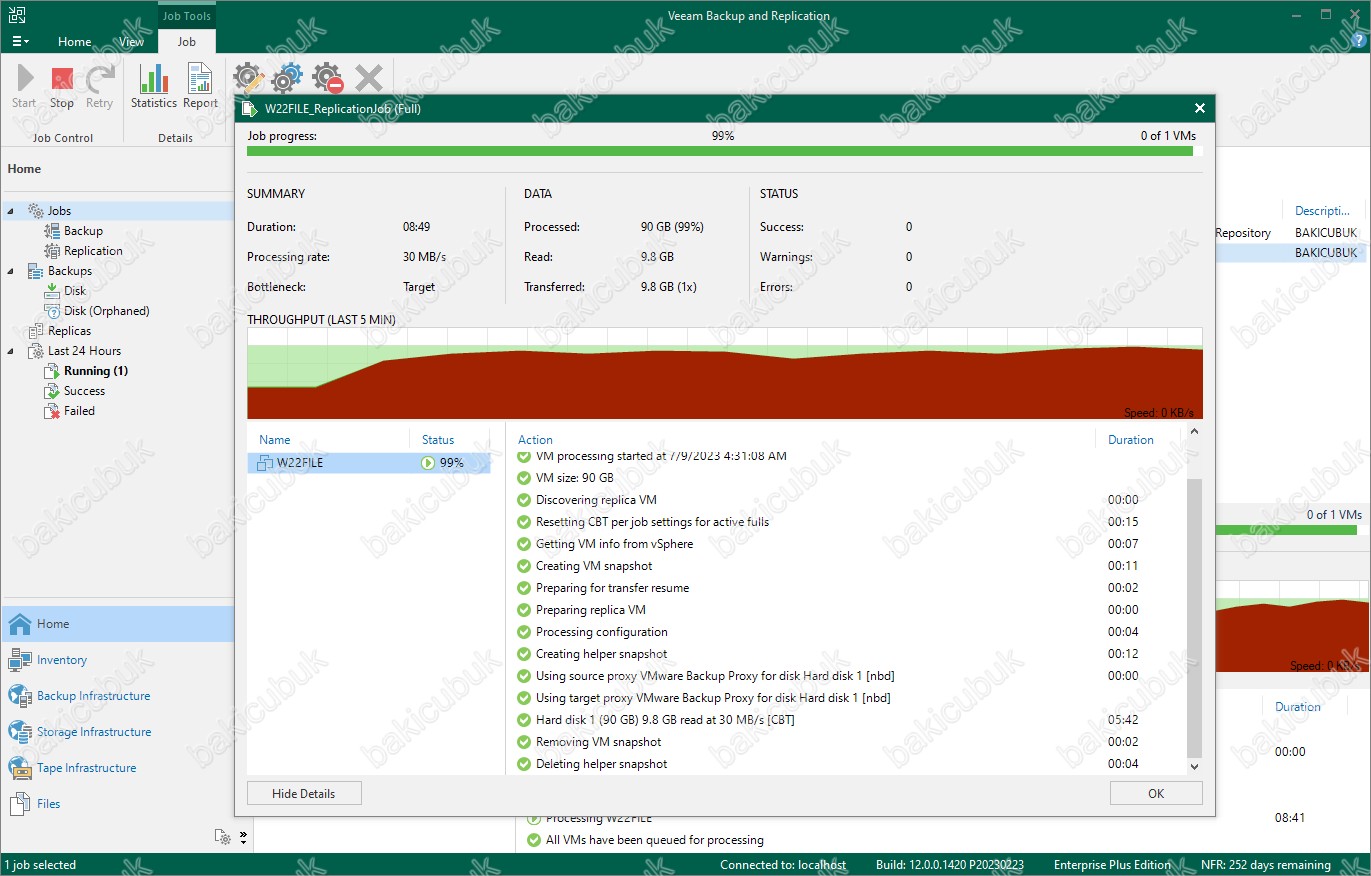
Task: Click the Retry job icon
Action: [x=99, y=87]
